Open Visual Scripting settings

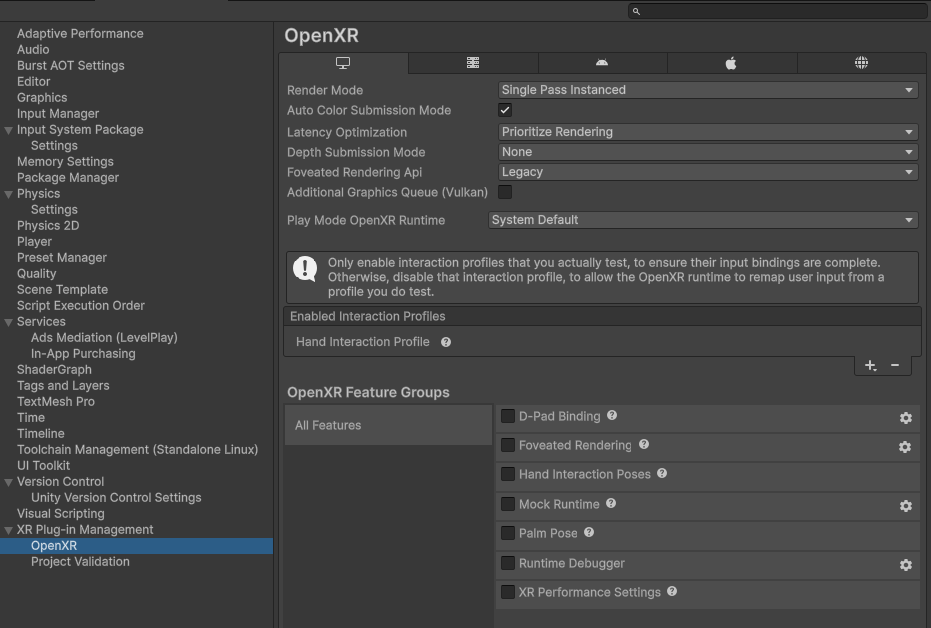coord(61,514)
